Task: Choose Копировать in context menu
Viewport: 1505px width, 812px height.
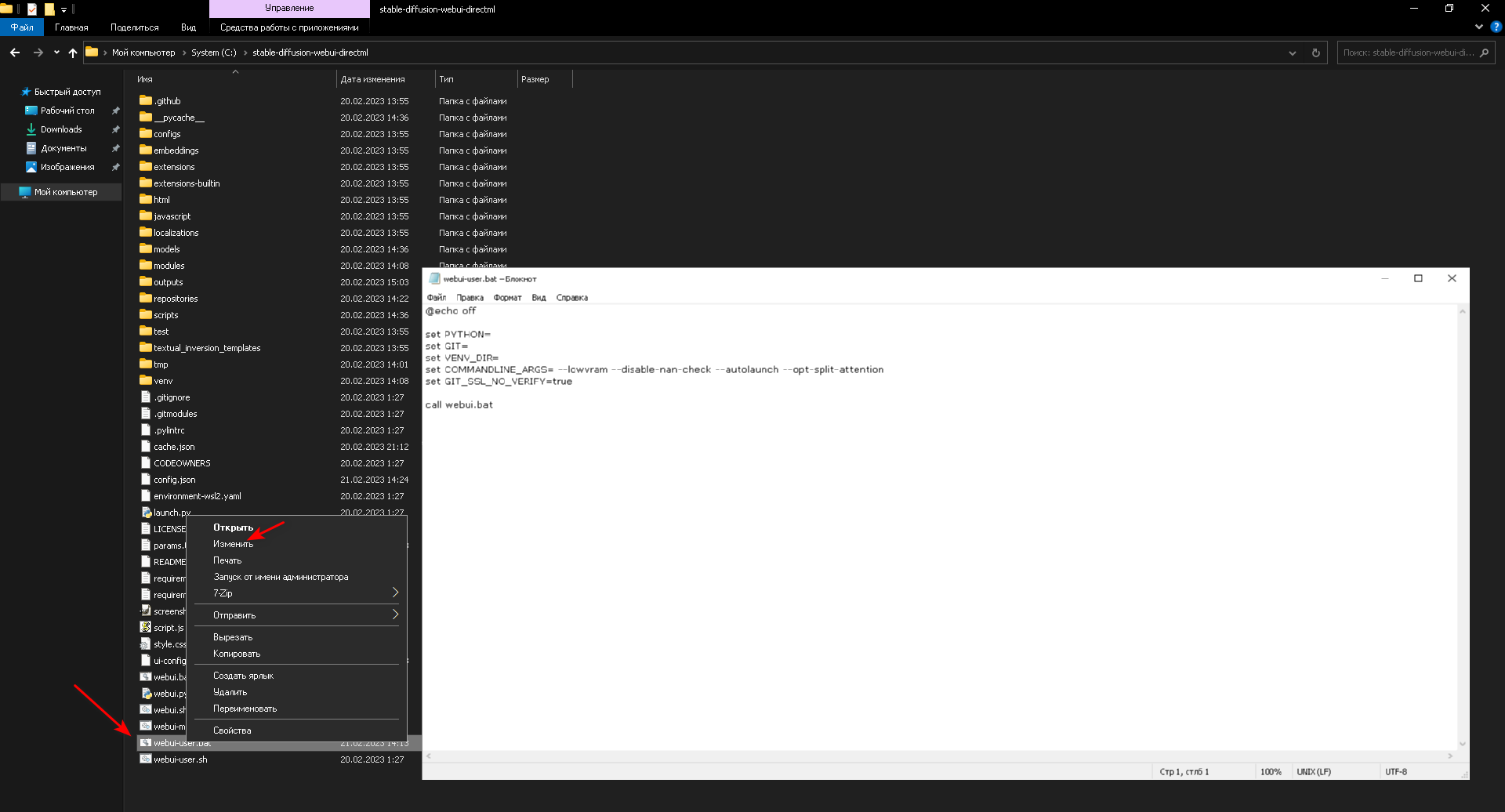Action: [296, 654]
